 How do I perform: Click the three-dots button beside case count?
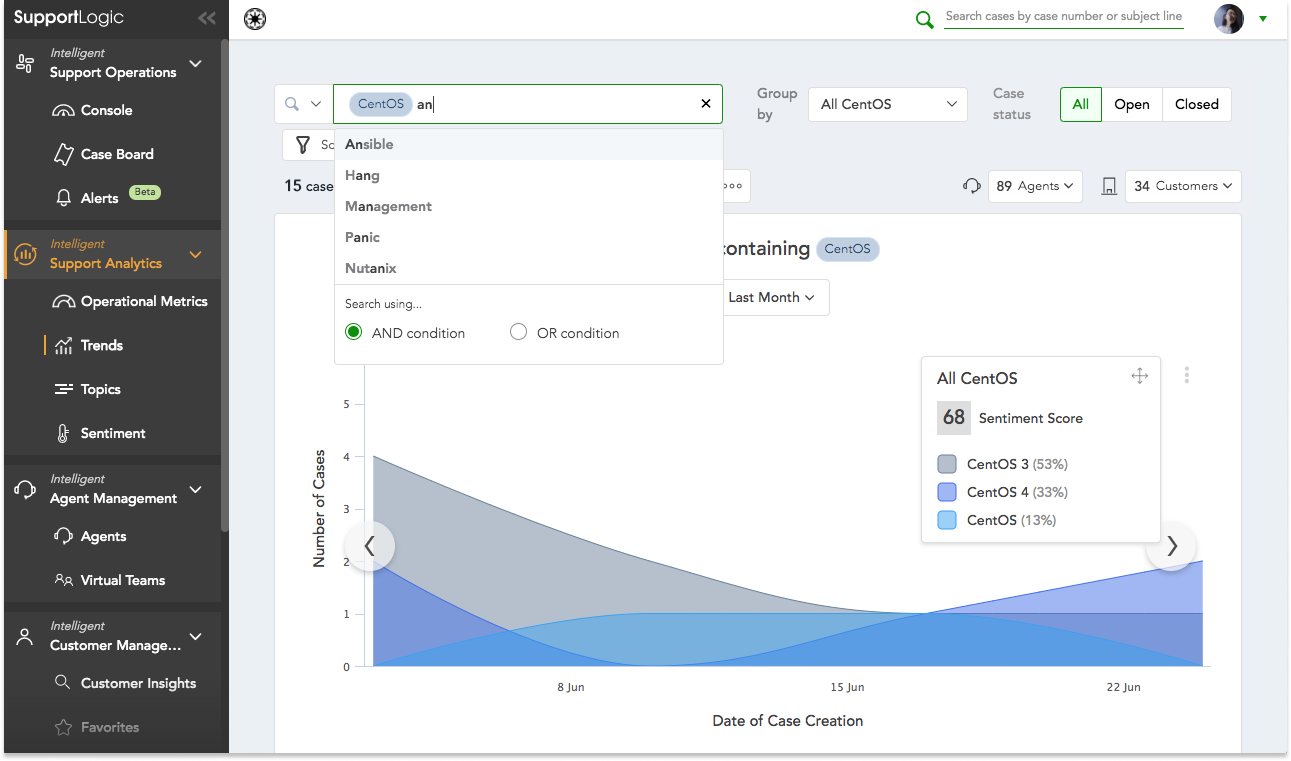pos(734,186)
